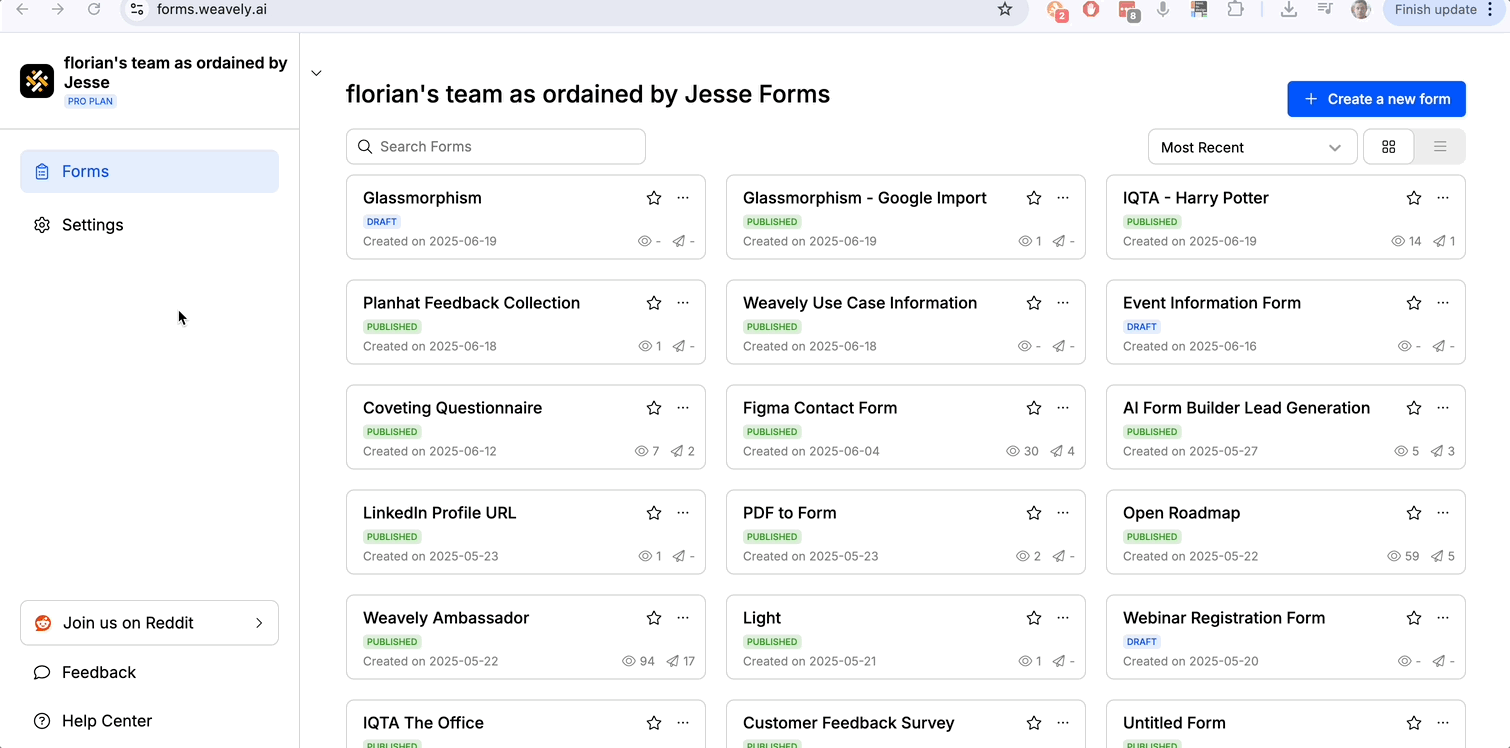Star the Glassmorphism - Google Import form
1510x748 pixels.
click(x=1034, y=198)
